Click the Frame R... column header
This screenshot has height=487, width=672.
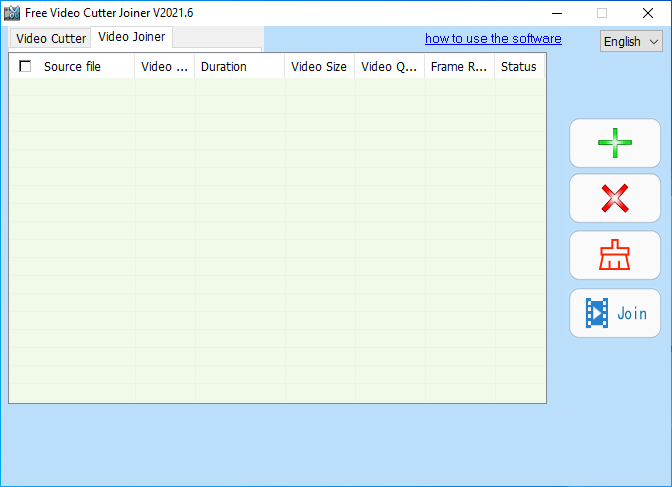coord(458,67)
